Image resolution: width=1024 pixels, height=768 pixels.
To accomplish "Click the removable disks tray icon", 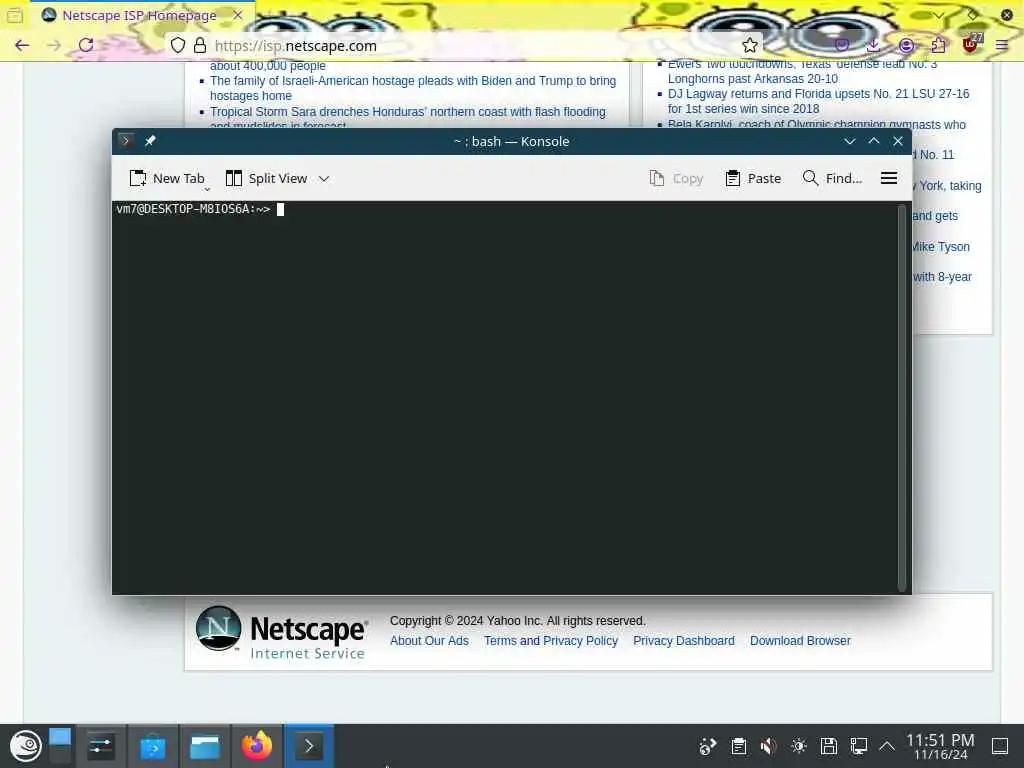I will point(829,746).
